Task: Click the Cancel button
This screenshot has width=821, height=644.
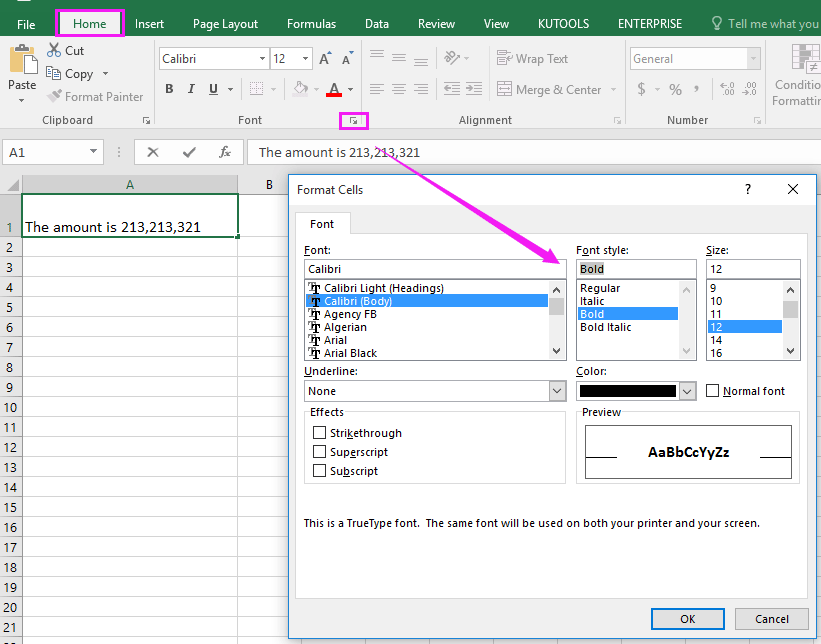Action: (771, 619)
